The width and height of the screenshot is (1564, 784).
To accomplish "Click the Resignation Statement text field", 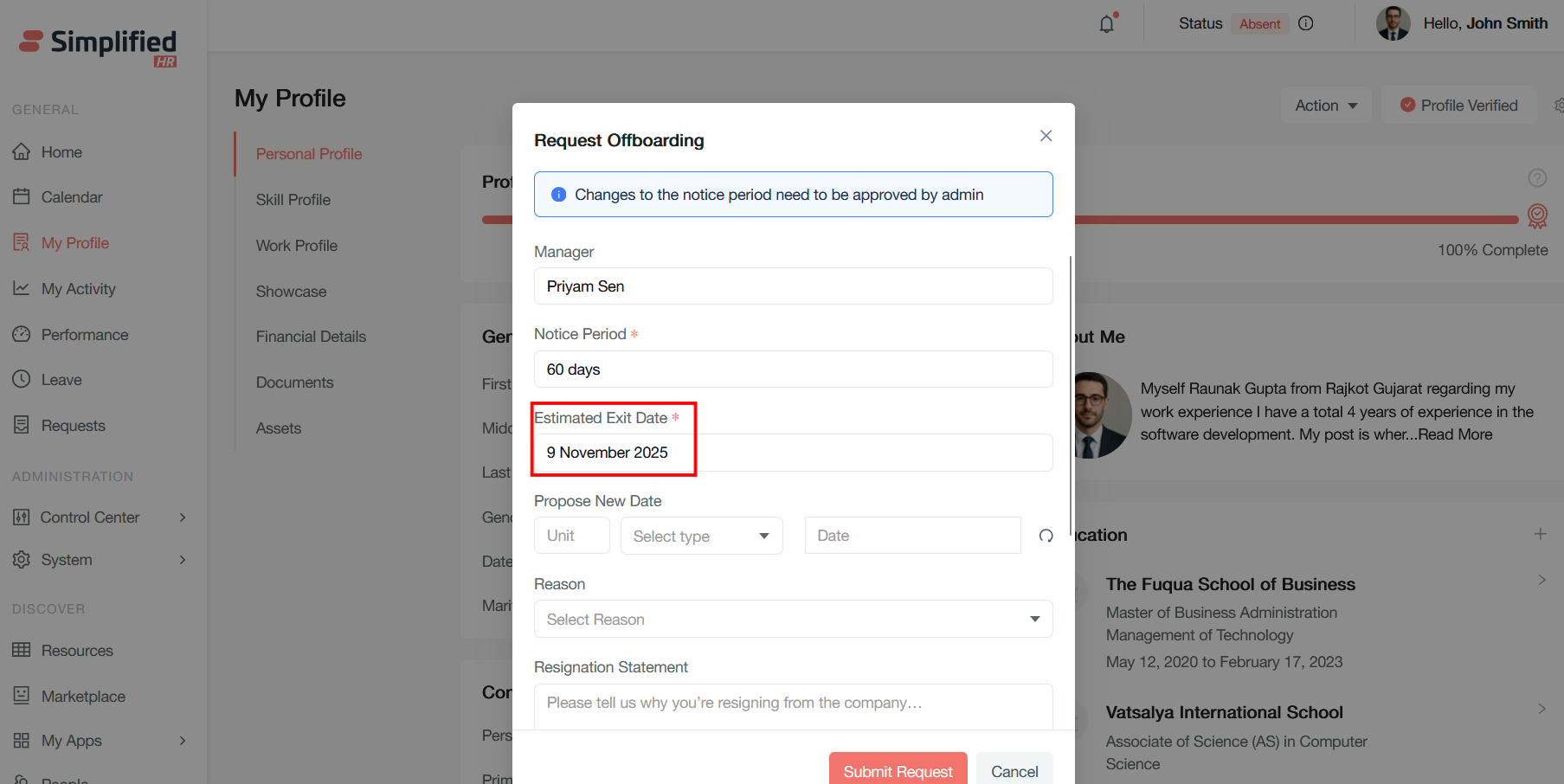I will tap(793, 704).
